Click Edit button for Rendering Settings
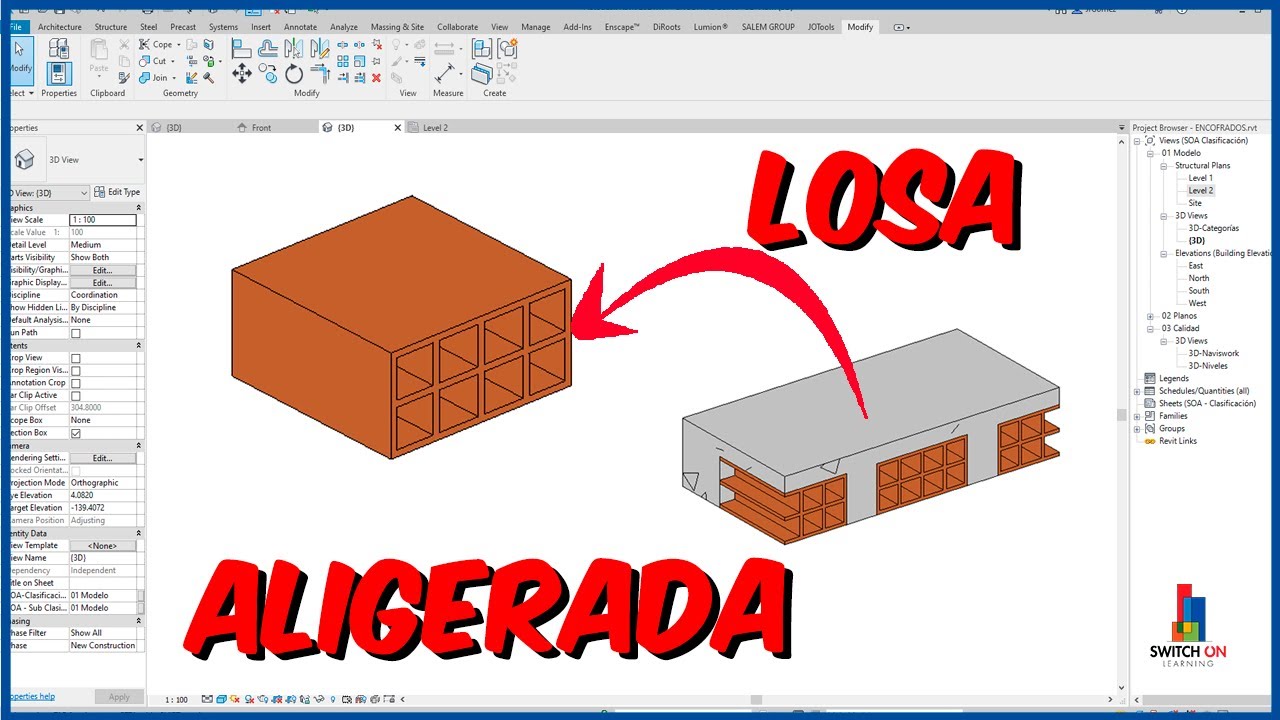 click(x=102, y=458)
